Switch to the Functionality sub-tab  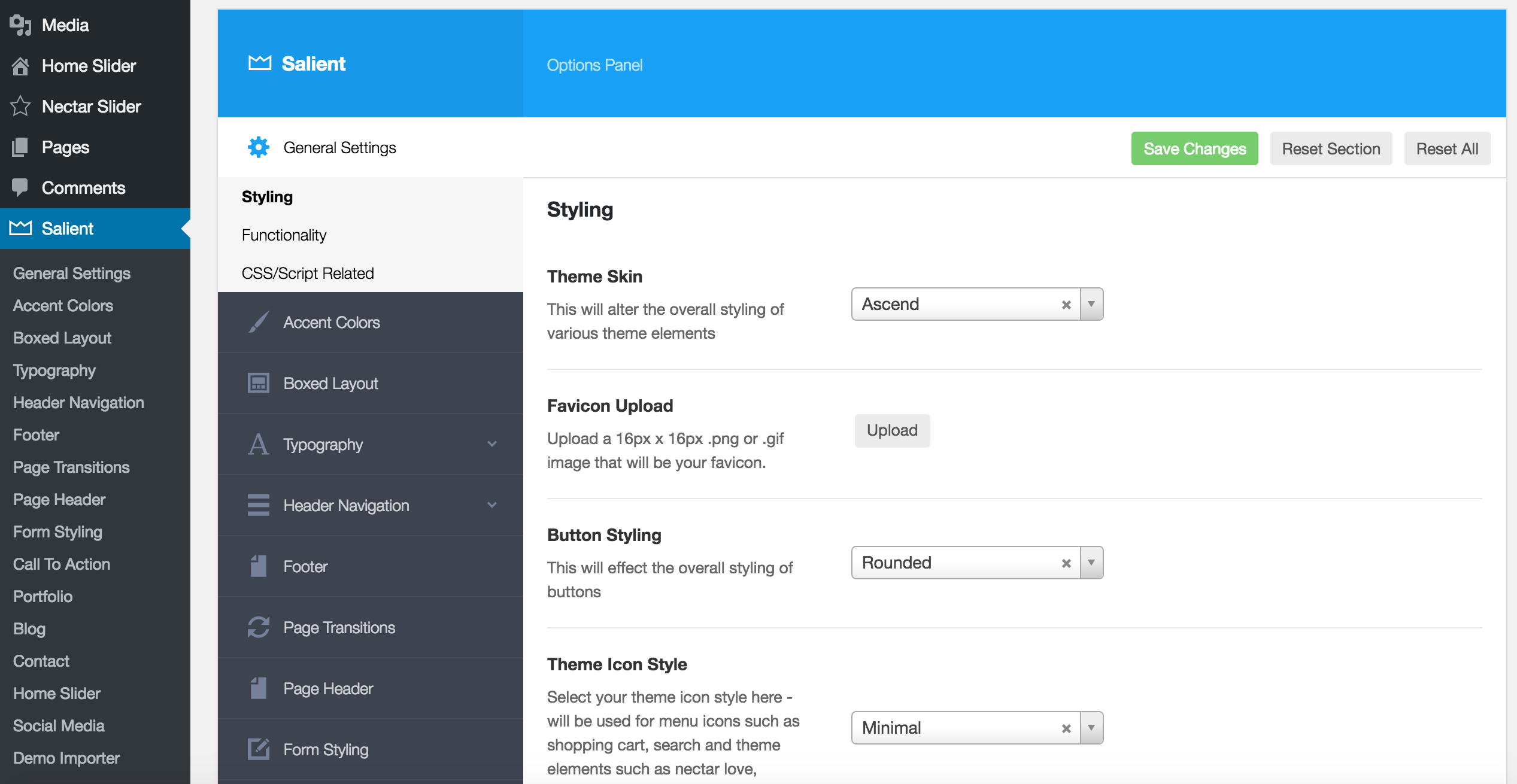(x=284, y=235)
